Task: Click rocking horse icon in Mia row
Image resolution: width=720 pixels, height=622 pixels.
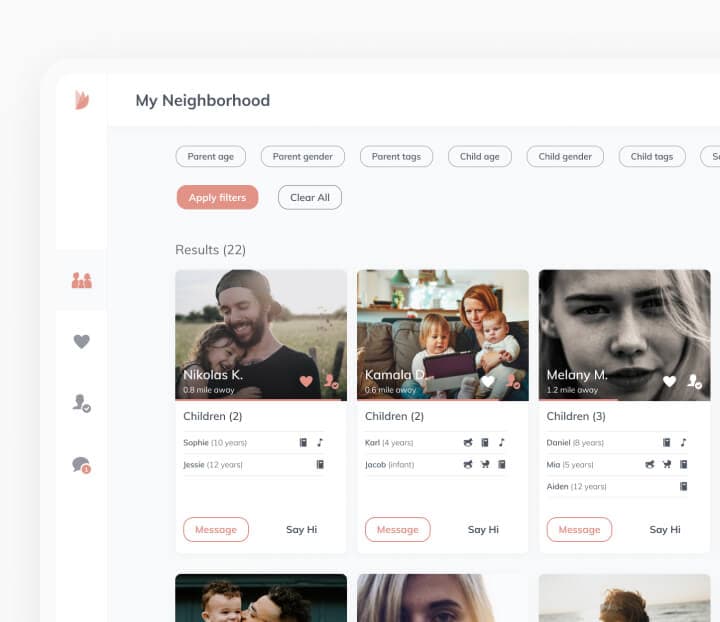Action: (667, 464)
